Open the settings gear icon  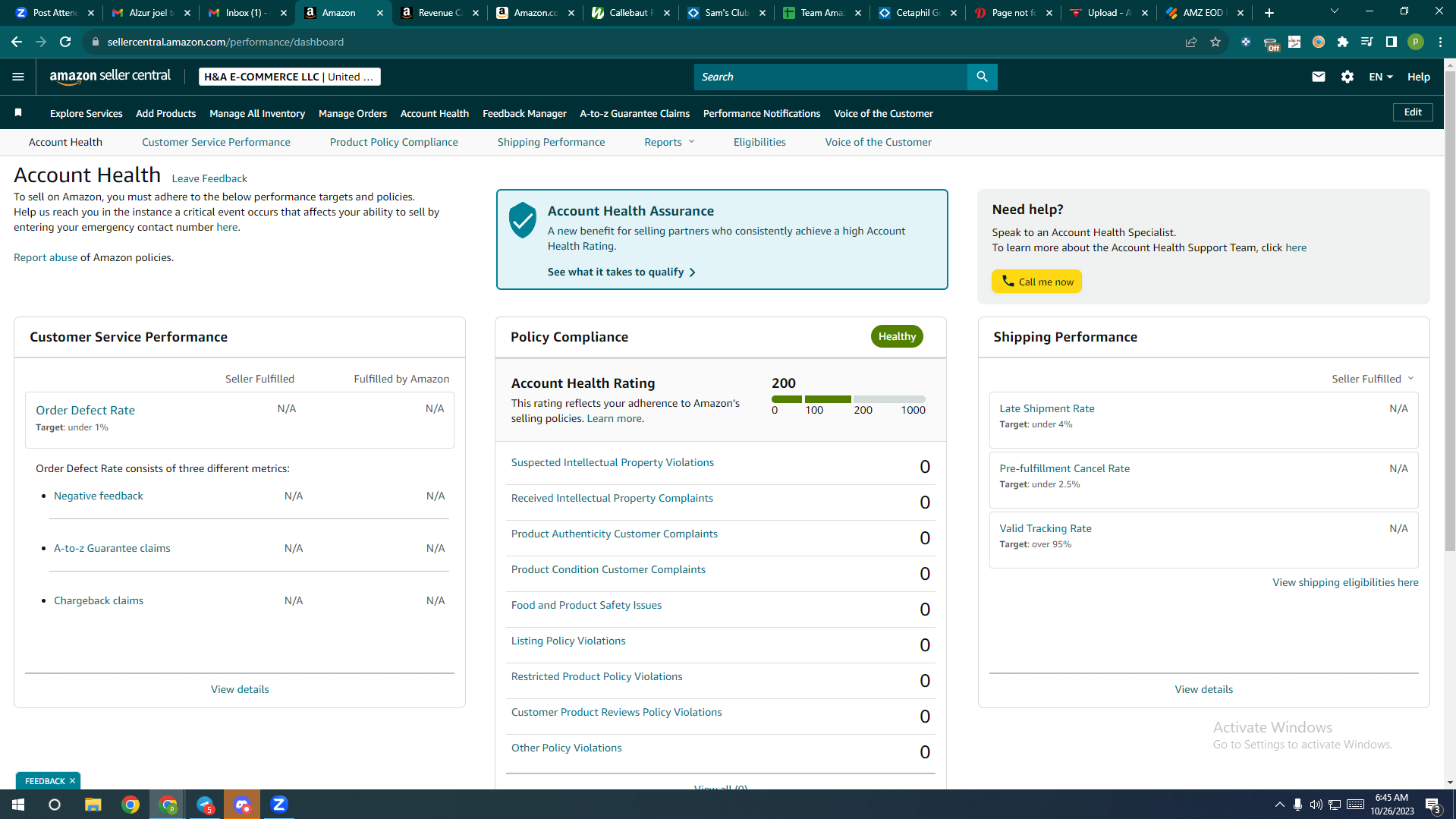(x=1347, y=77)
